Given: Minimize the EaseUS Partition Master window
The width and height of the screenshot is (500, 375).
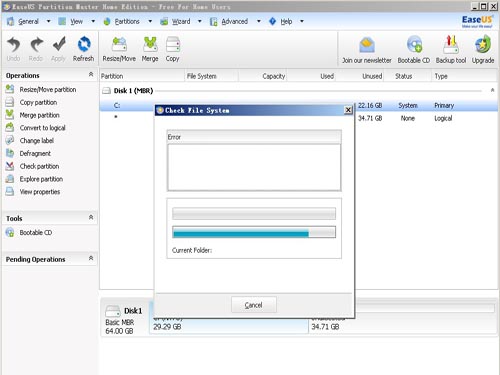Looking at the screenshot, I should 475,6.
